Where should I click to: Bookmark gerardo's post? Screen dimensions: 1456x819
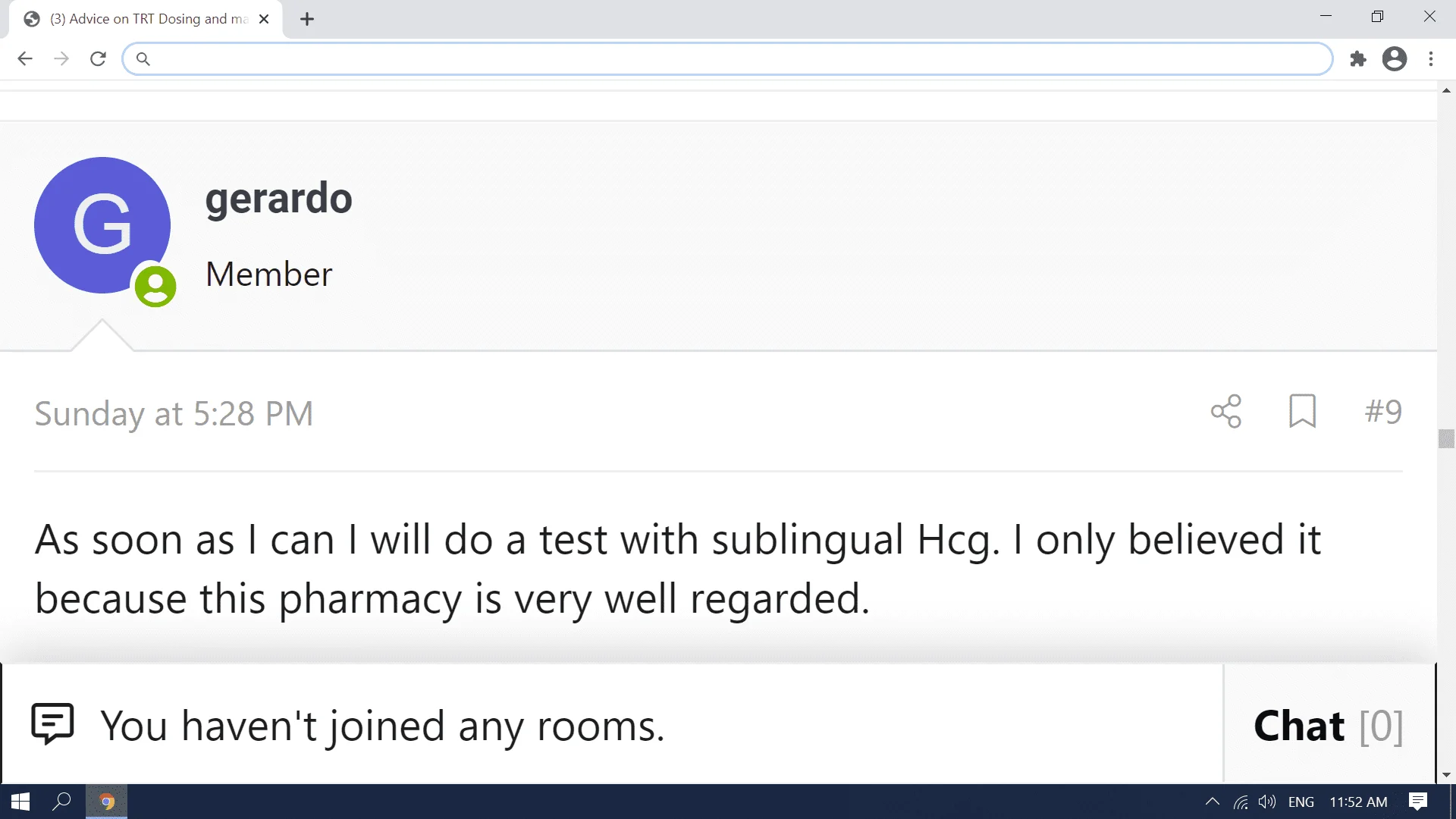[1302, 411]
